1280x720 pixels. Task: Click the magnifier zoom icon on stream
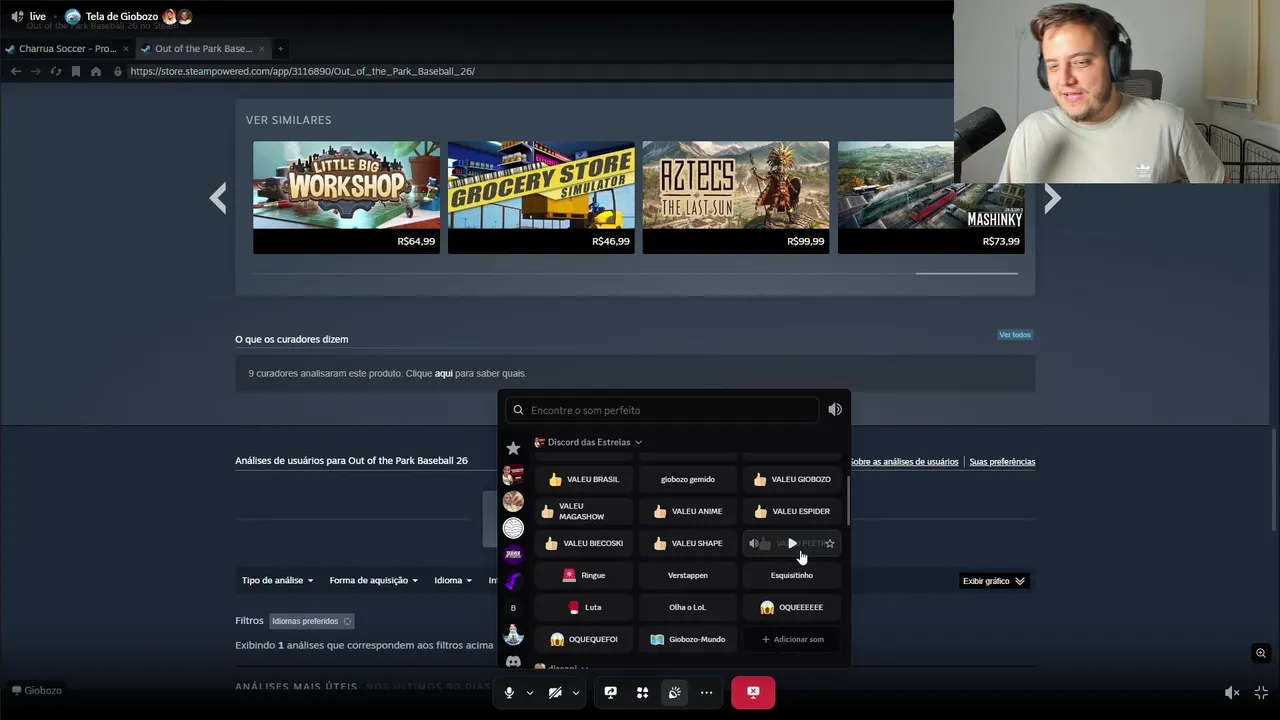coord(1261,653)
